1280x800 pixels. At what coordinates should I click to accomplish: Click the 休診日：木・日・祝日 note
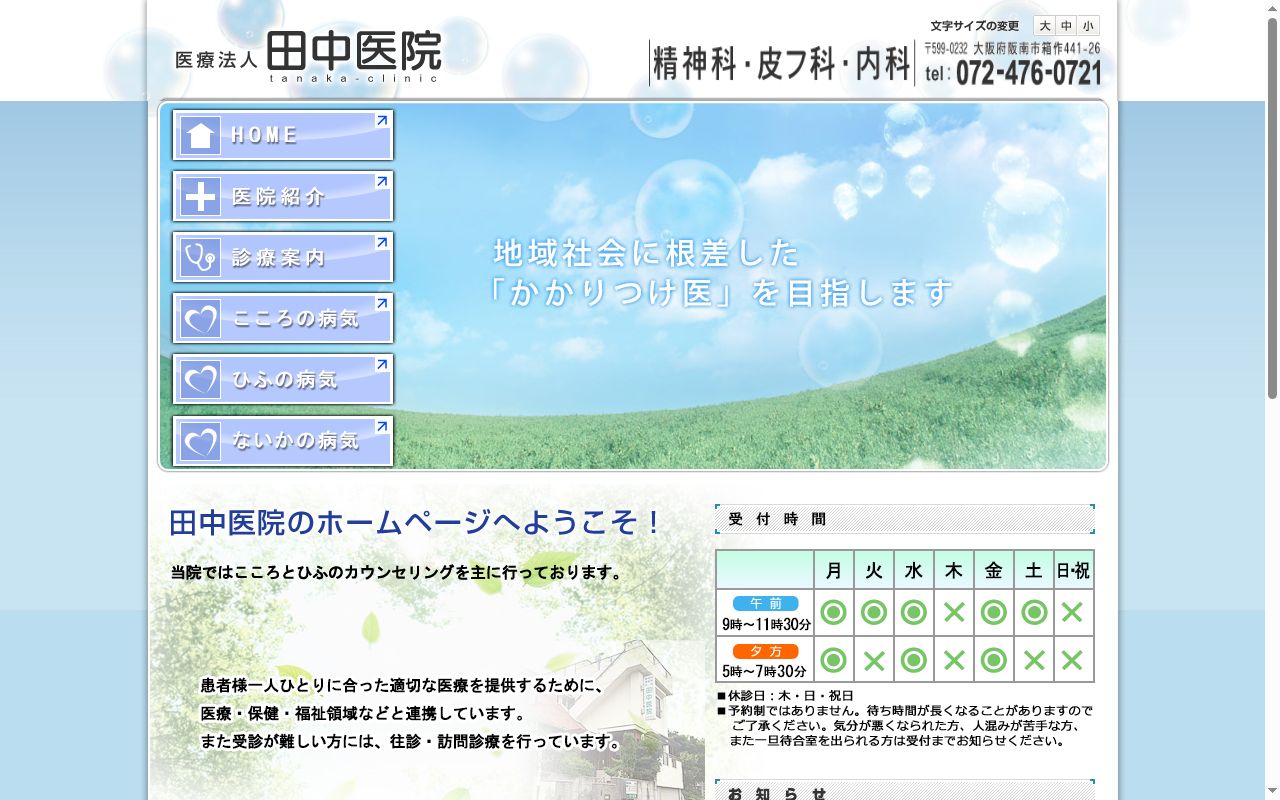click(x=785, y=696)
